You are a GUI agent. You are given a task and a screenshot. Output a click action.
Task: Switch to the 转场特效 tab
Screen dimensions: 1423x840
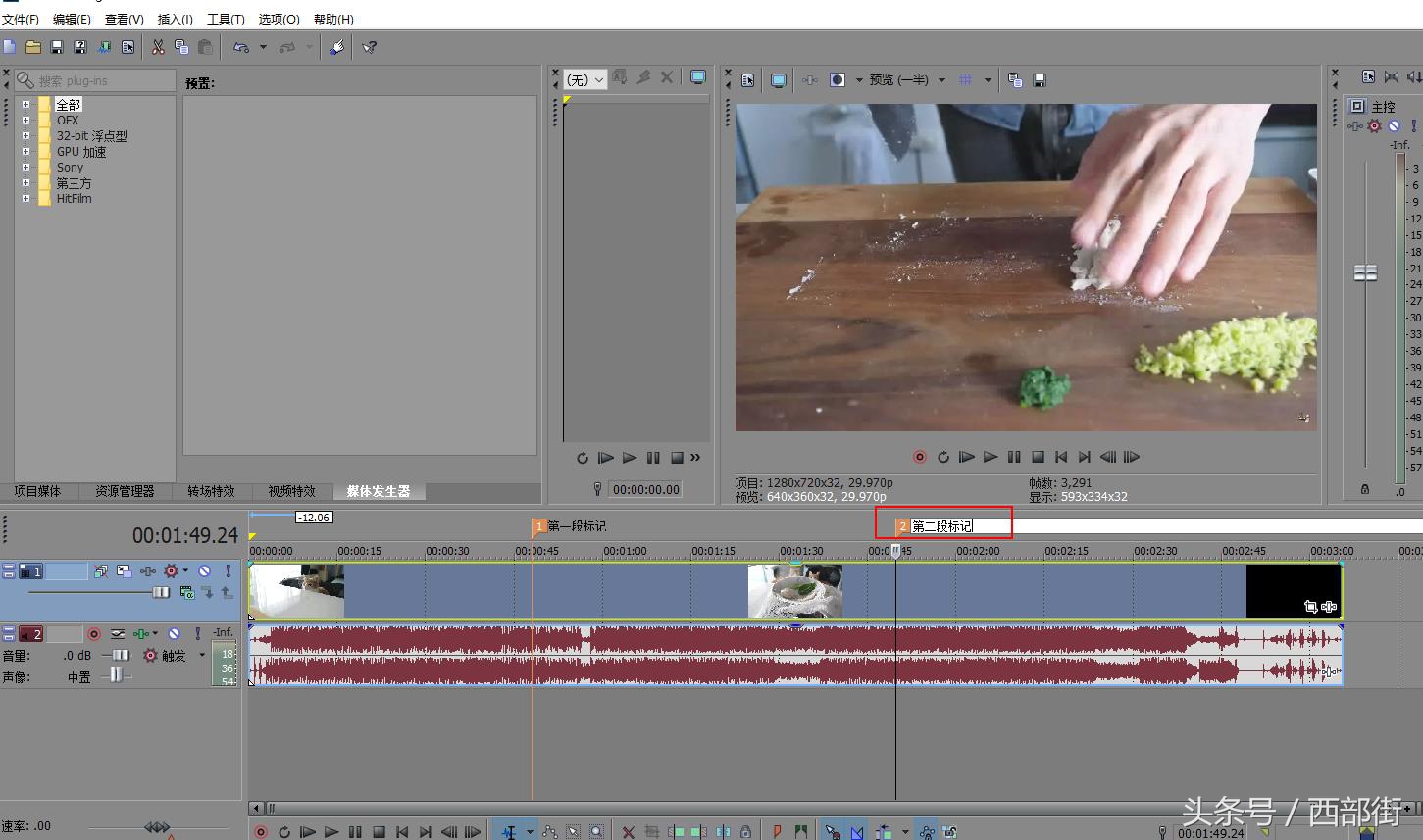pyautogui.click(x=211, y=491)
